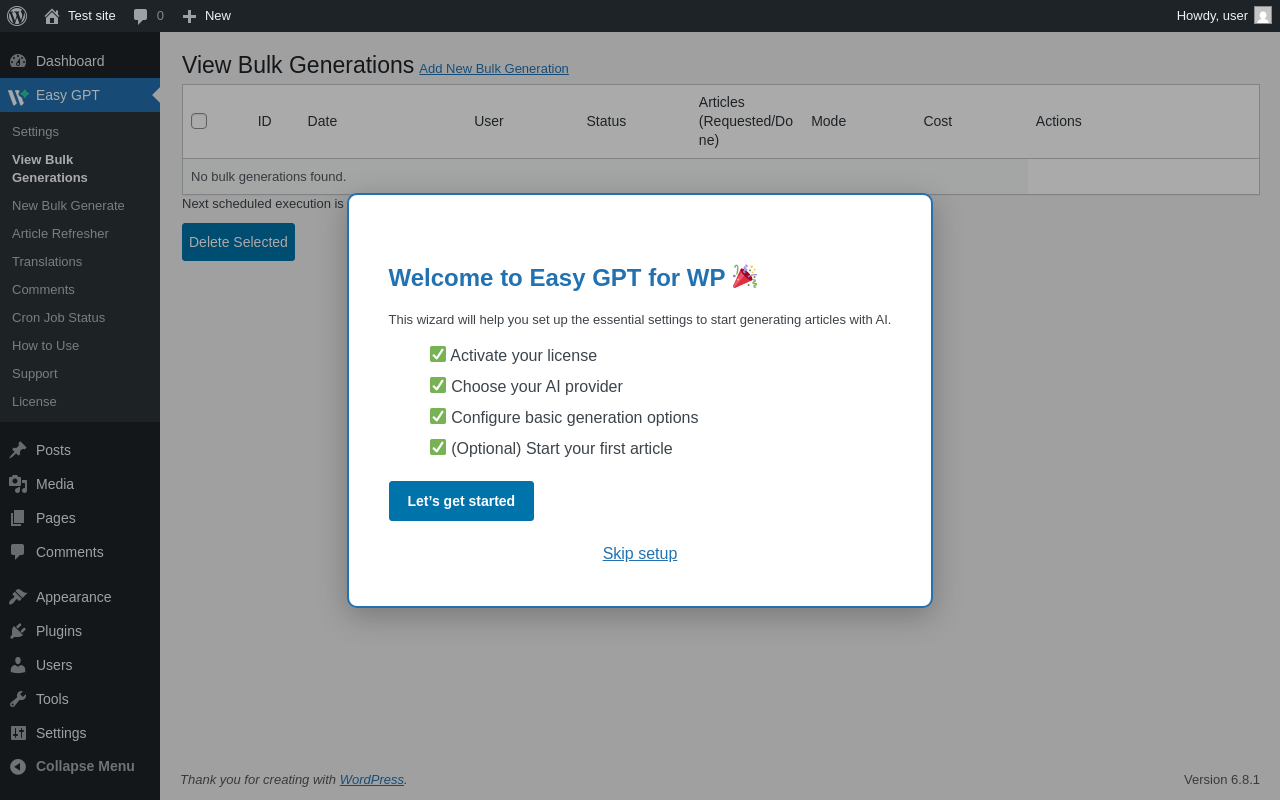
Task: Open the WordPress link in footer
Action: 372,779
